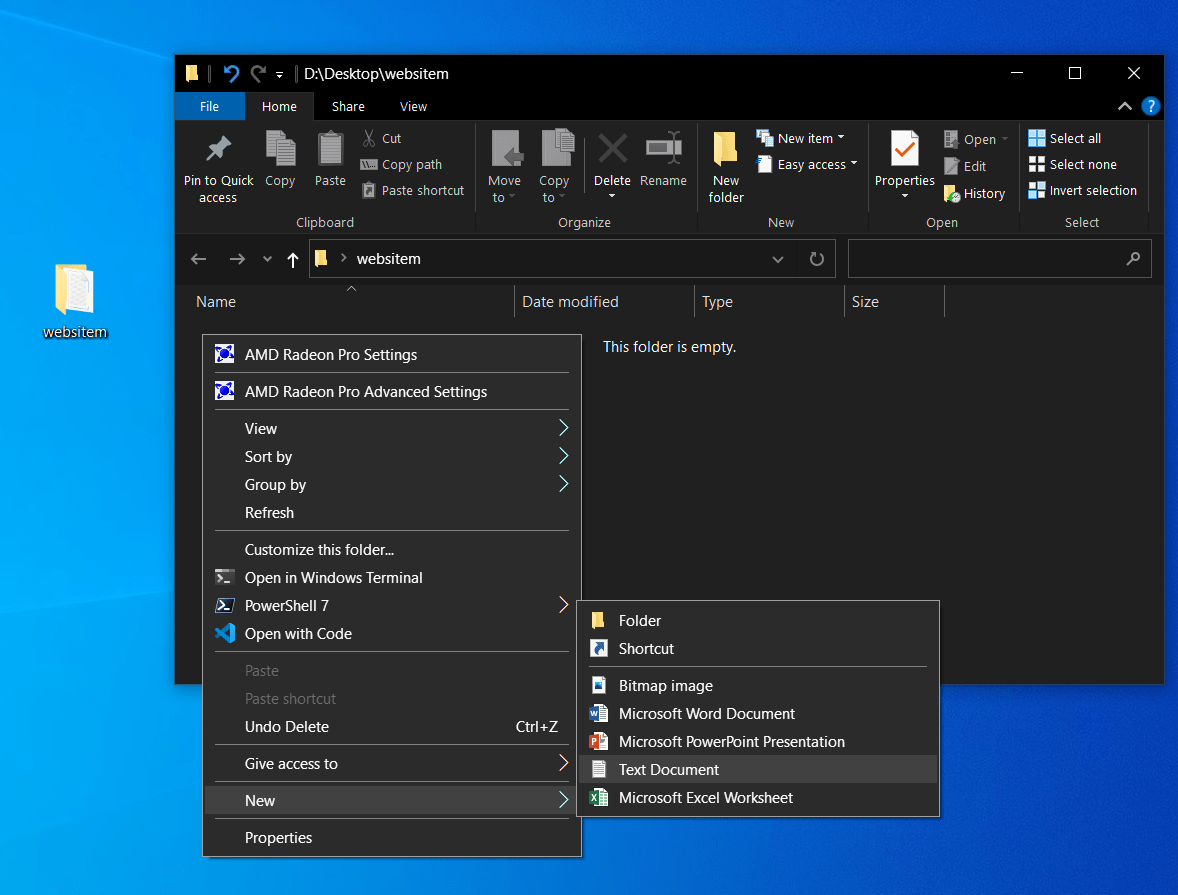Click the Delete ribbon icon

[x=612, y=166]
